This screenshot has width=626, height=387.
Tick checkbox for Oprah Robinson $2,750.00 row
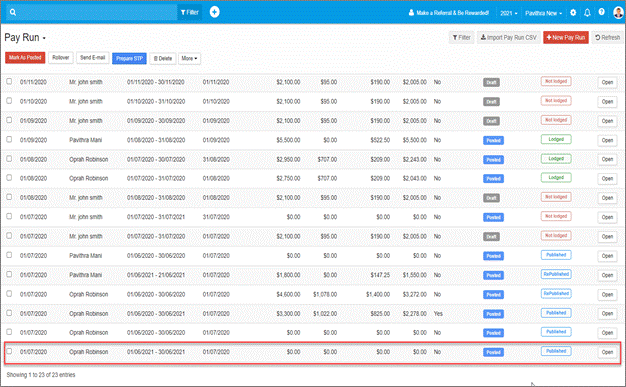9,177
